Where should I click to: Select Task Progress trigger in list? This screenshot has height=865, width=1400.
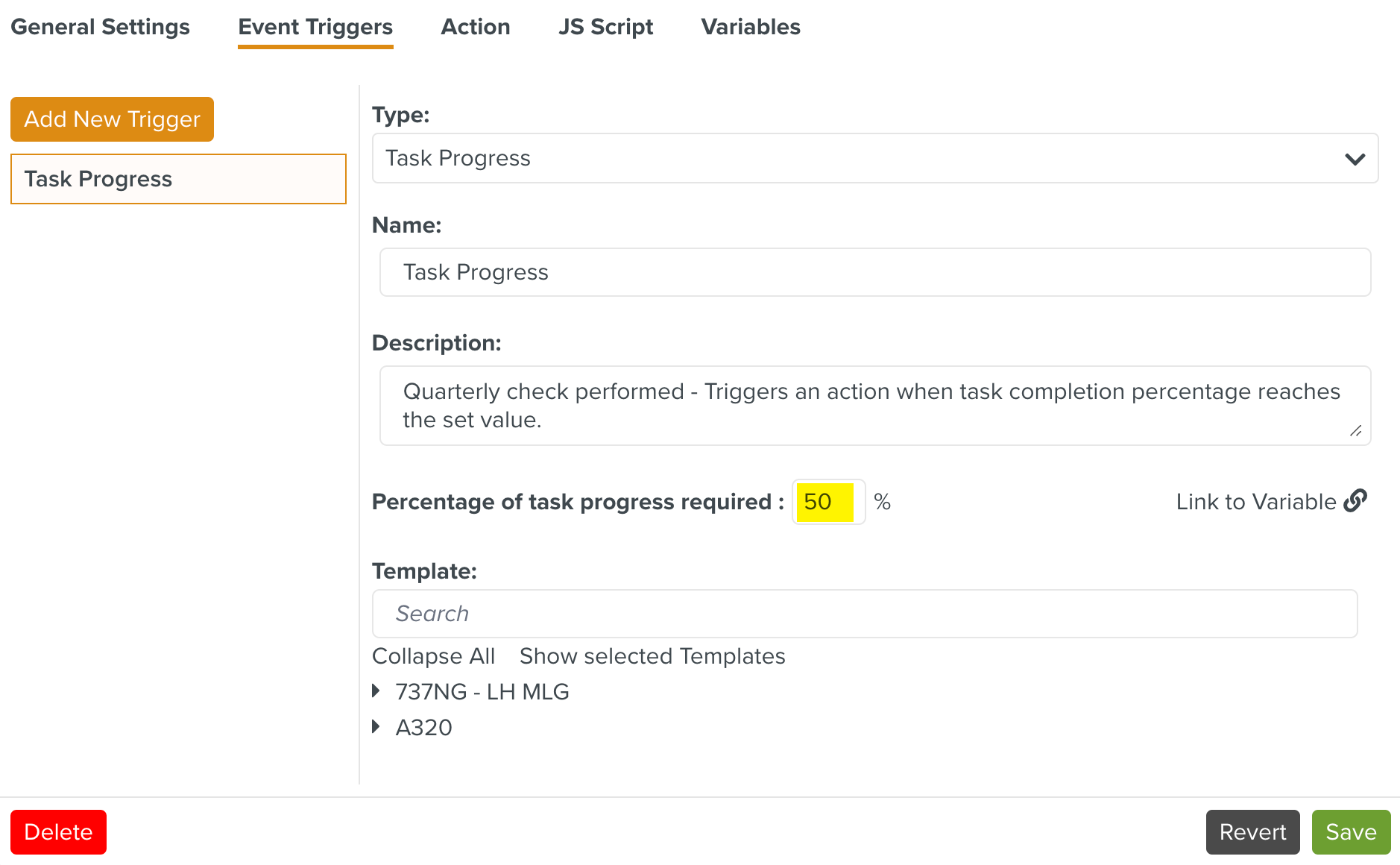(x=178, y=179)
